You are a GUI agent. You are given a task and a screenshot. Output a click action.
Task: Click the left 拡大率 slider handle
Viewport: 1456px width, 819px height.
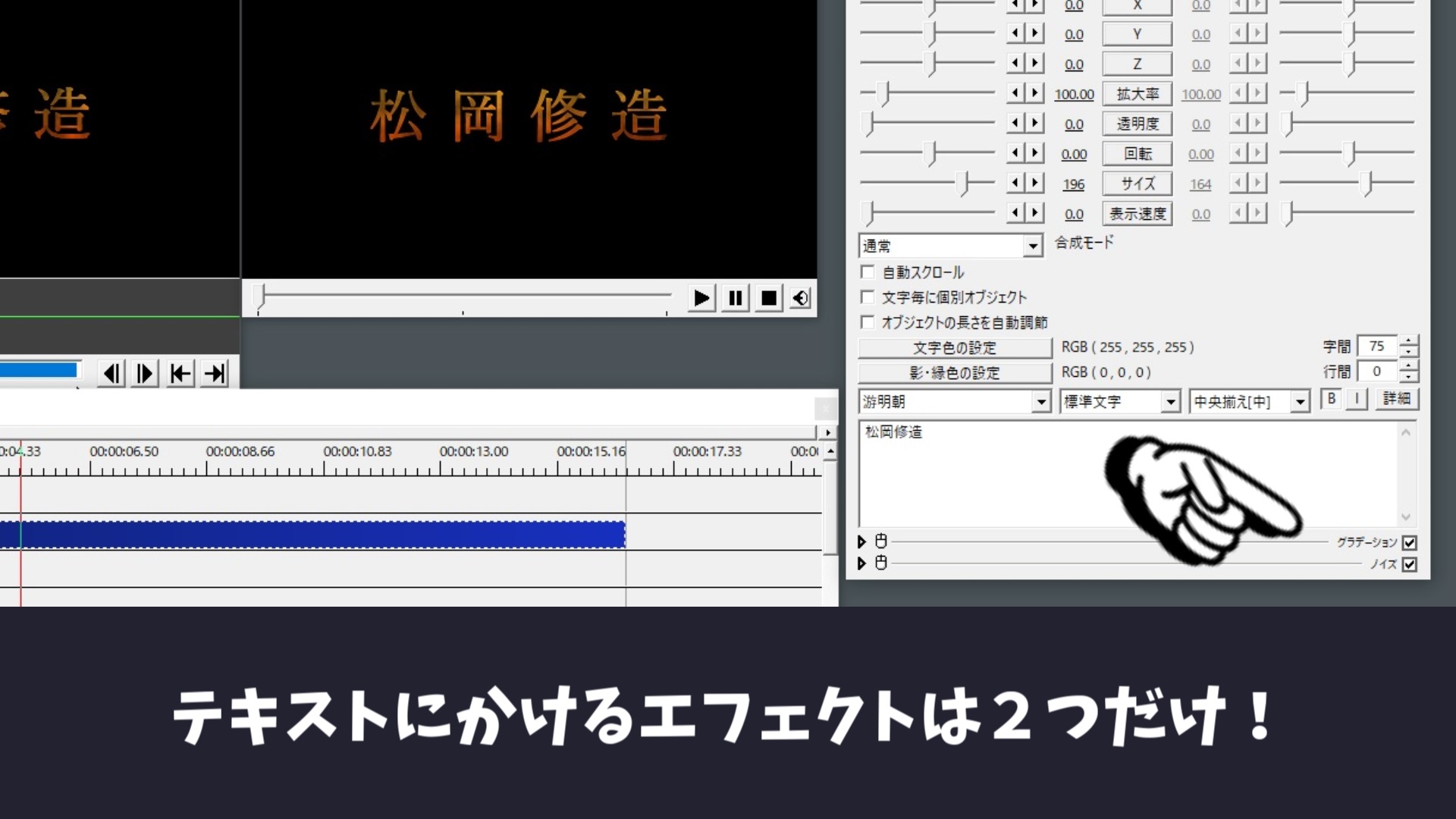[883, 94]
